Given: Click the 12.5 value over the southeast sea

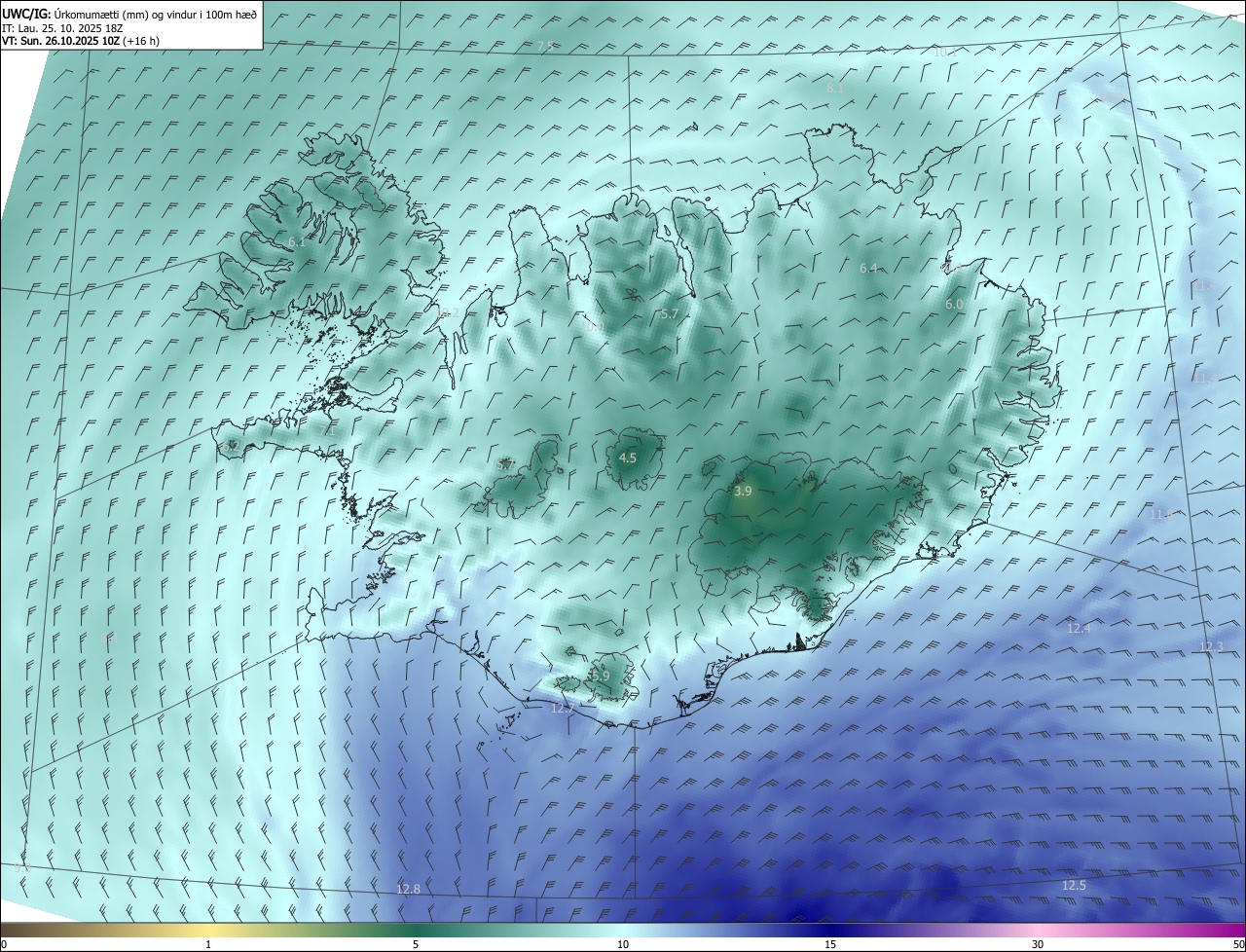Looking at the screenshot, I should tap(1074, 885).
